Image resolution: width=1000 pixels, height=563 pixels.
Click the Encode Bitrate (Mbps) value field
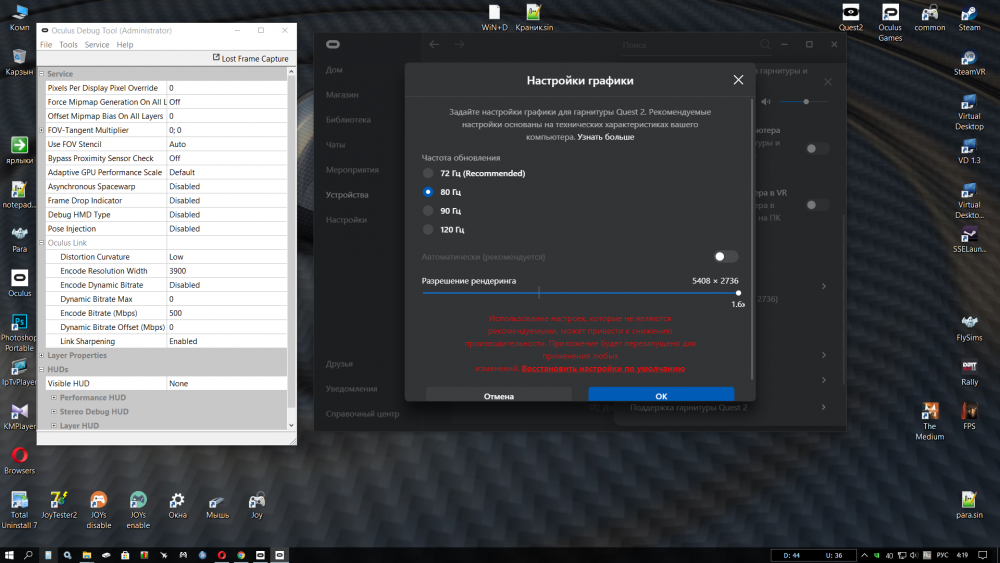pyautogui.click(x=226, y=313)
